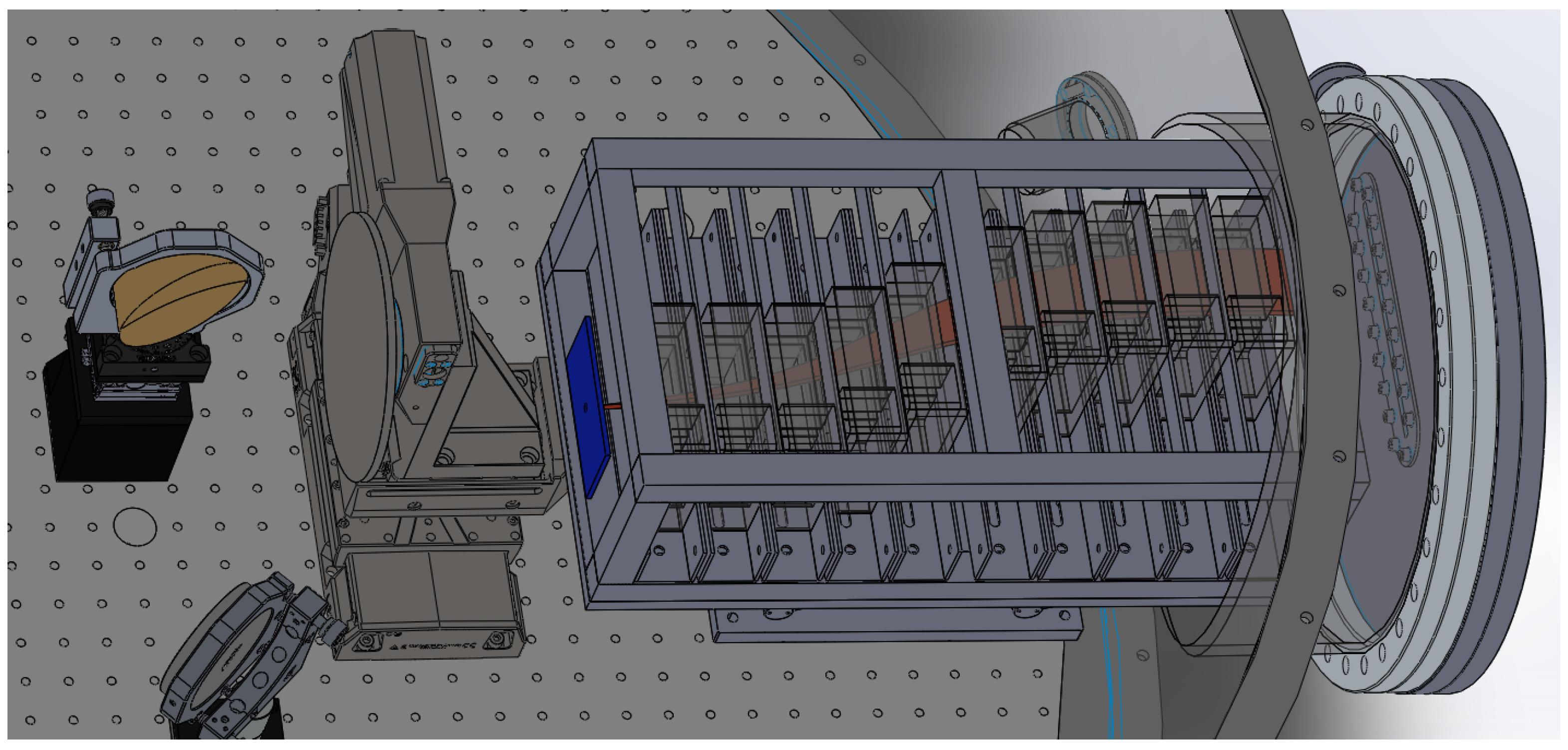Select the small red pin beside blue plate
The height and width of the screenshot is (750, 1568).
click(x=613, y=406)
